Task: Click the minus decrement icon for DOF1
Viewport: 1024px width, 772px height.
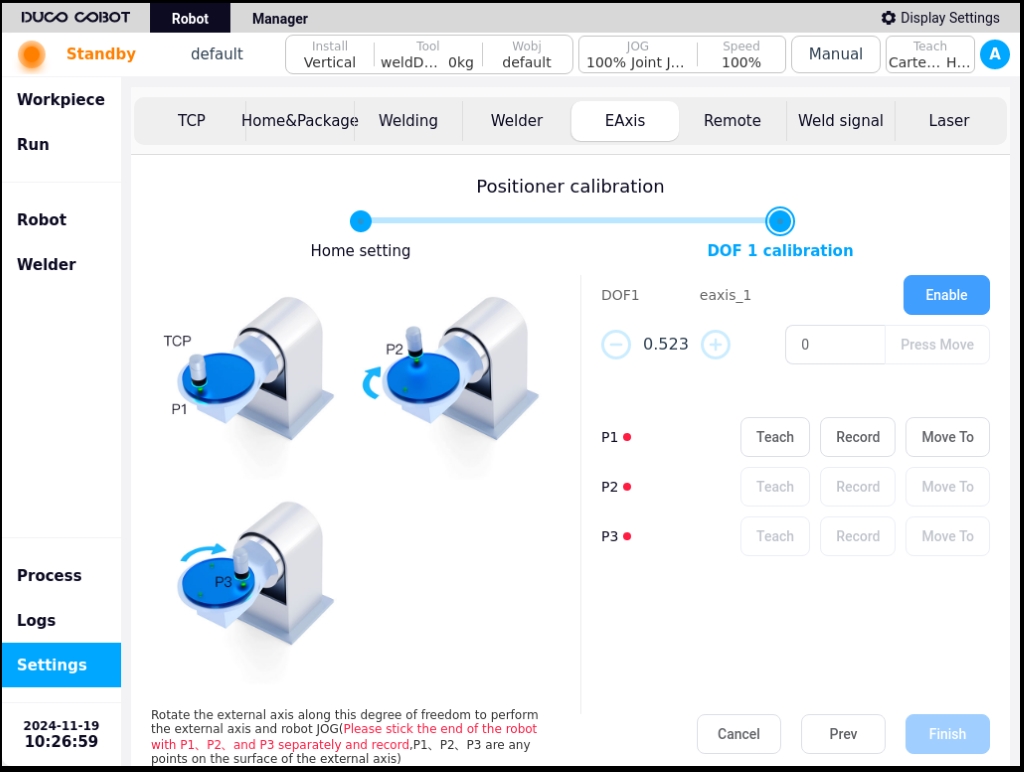Action: 616,344
